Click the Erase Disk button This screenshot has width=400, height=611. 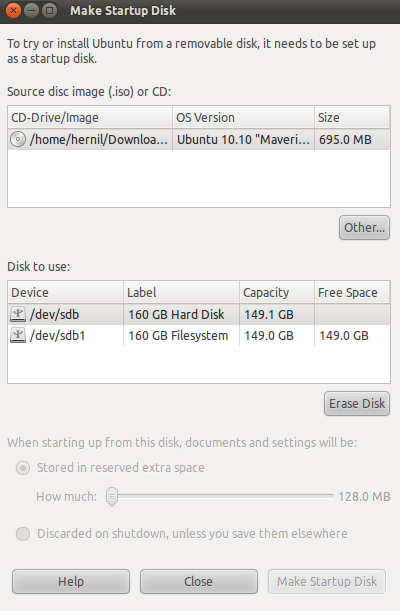click(x=357, y=403)
